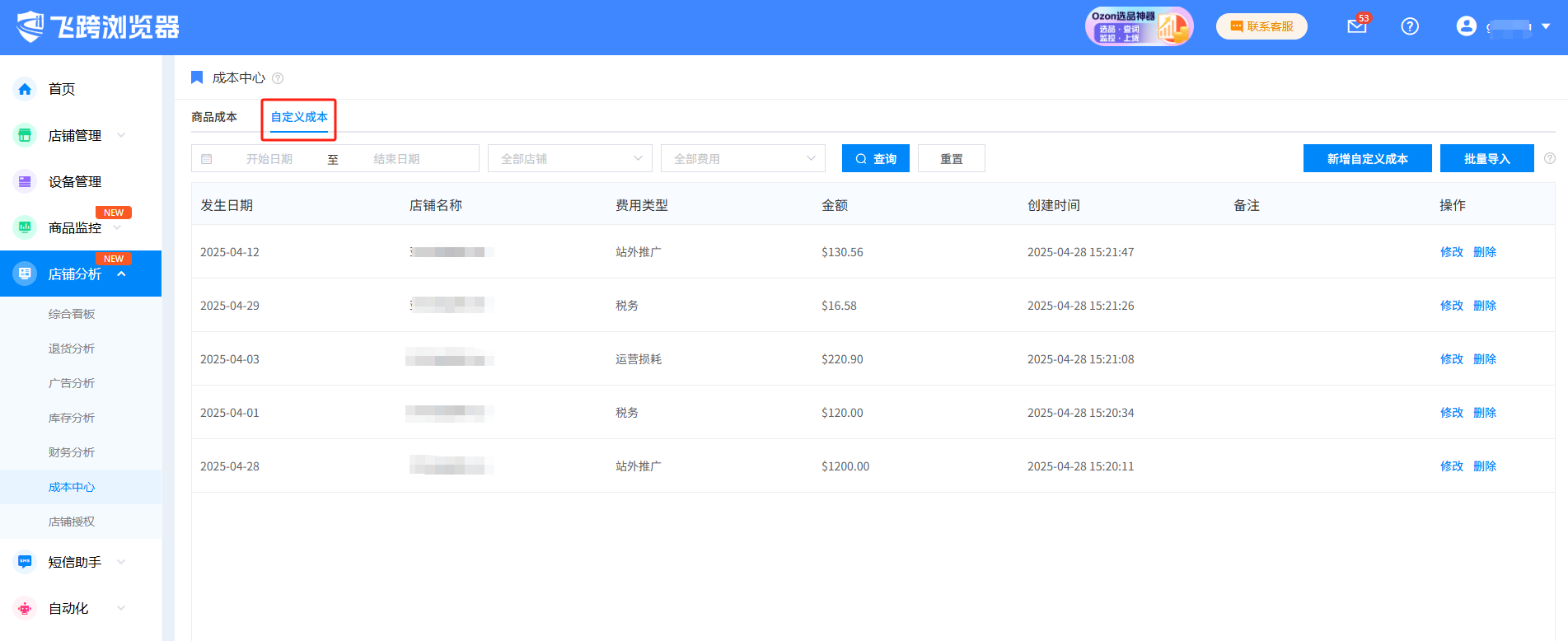The image size is (1568, 641).
Task: Click the 开始日期 date input field
Action: tap(269, 158)
